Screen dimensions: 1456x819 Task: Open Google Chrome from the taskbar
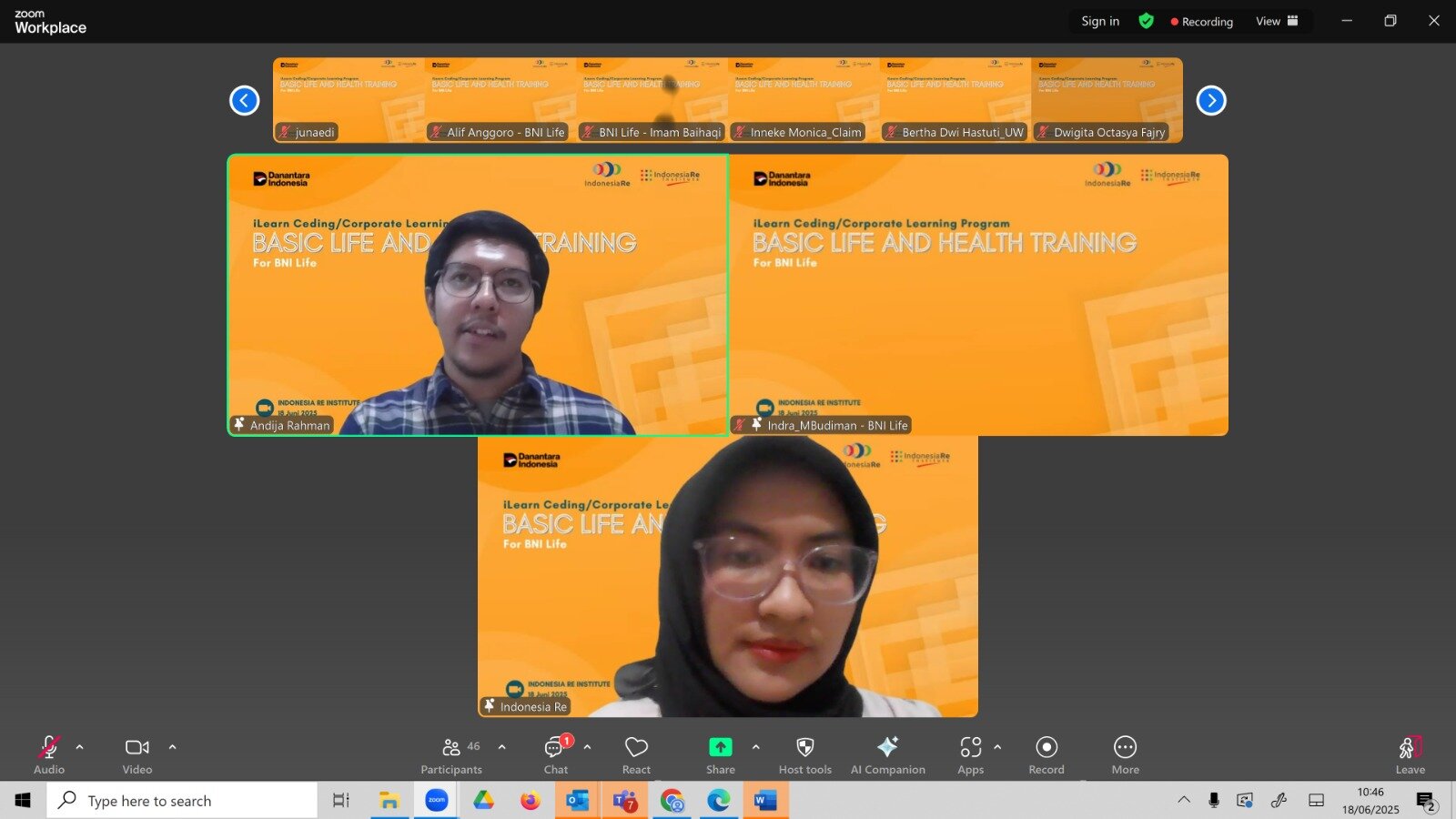click(672, 801)
